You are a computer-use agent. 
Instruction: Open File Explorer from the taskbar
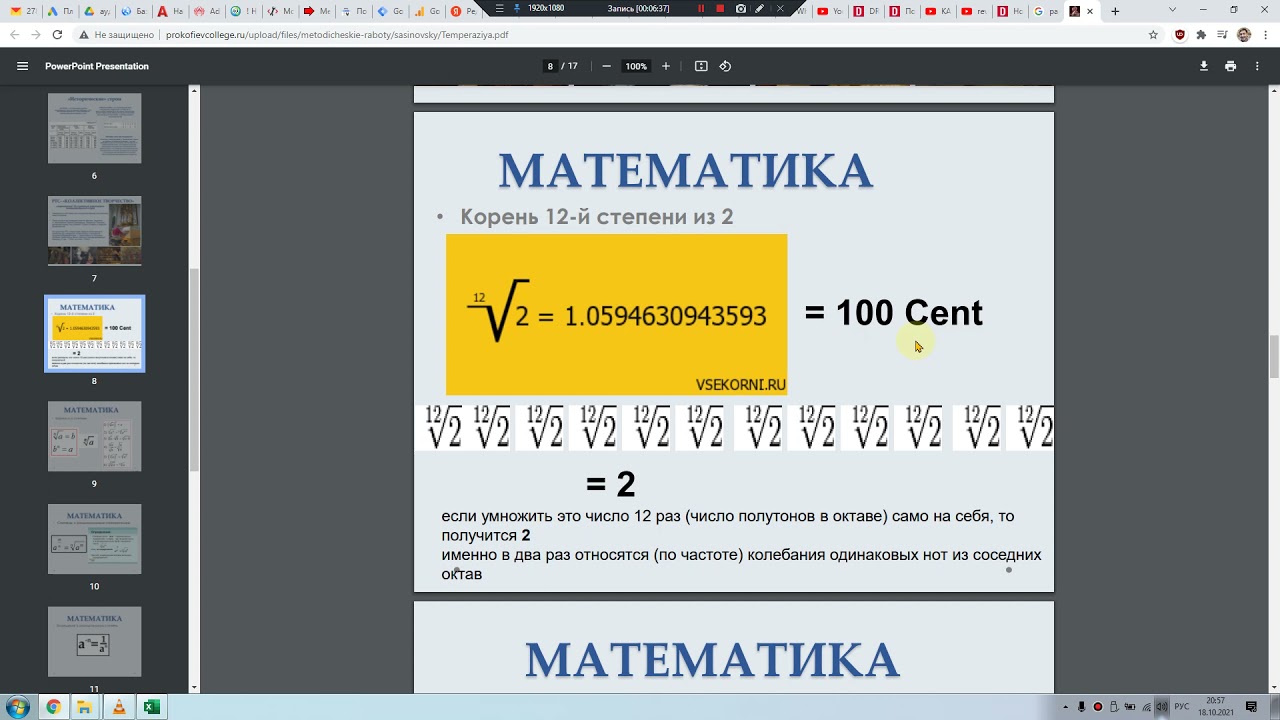pyautogui.click(x=86, y=707)
